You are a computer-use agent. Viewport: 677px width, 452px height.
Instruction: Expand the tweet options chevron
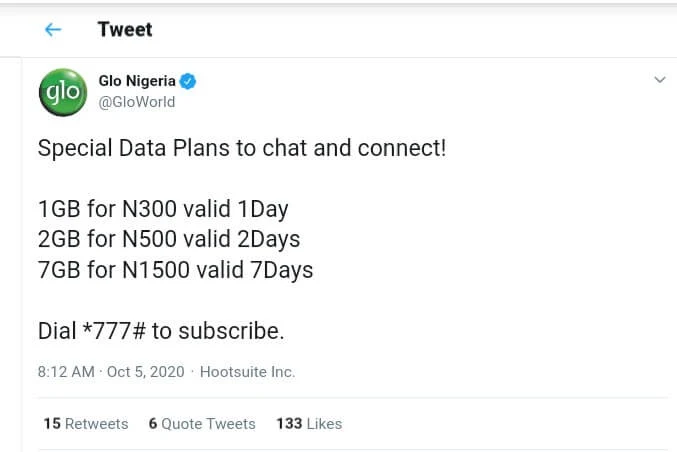[659, 80]
